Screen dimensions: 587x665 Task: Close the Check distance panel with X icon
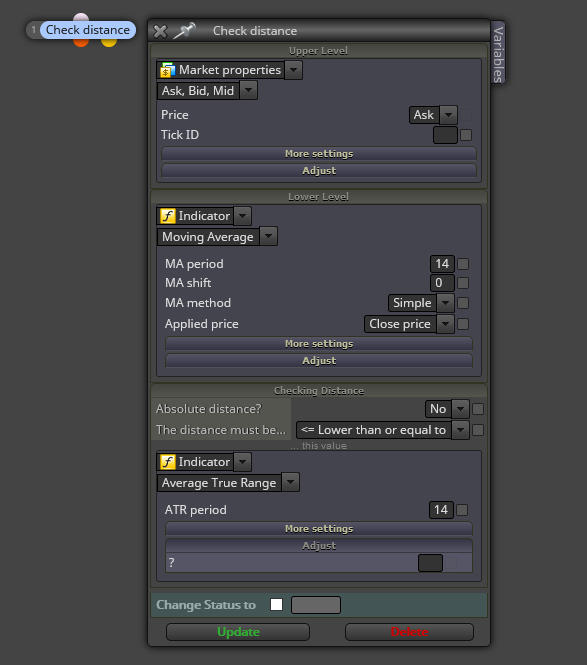click(160, 31)
